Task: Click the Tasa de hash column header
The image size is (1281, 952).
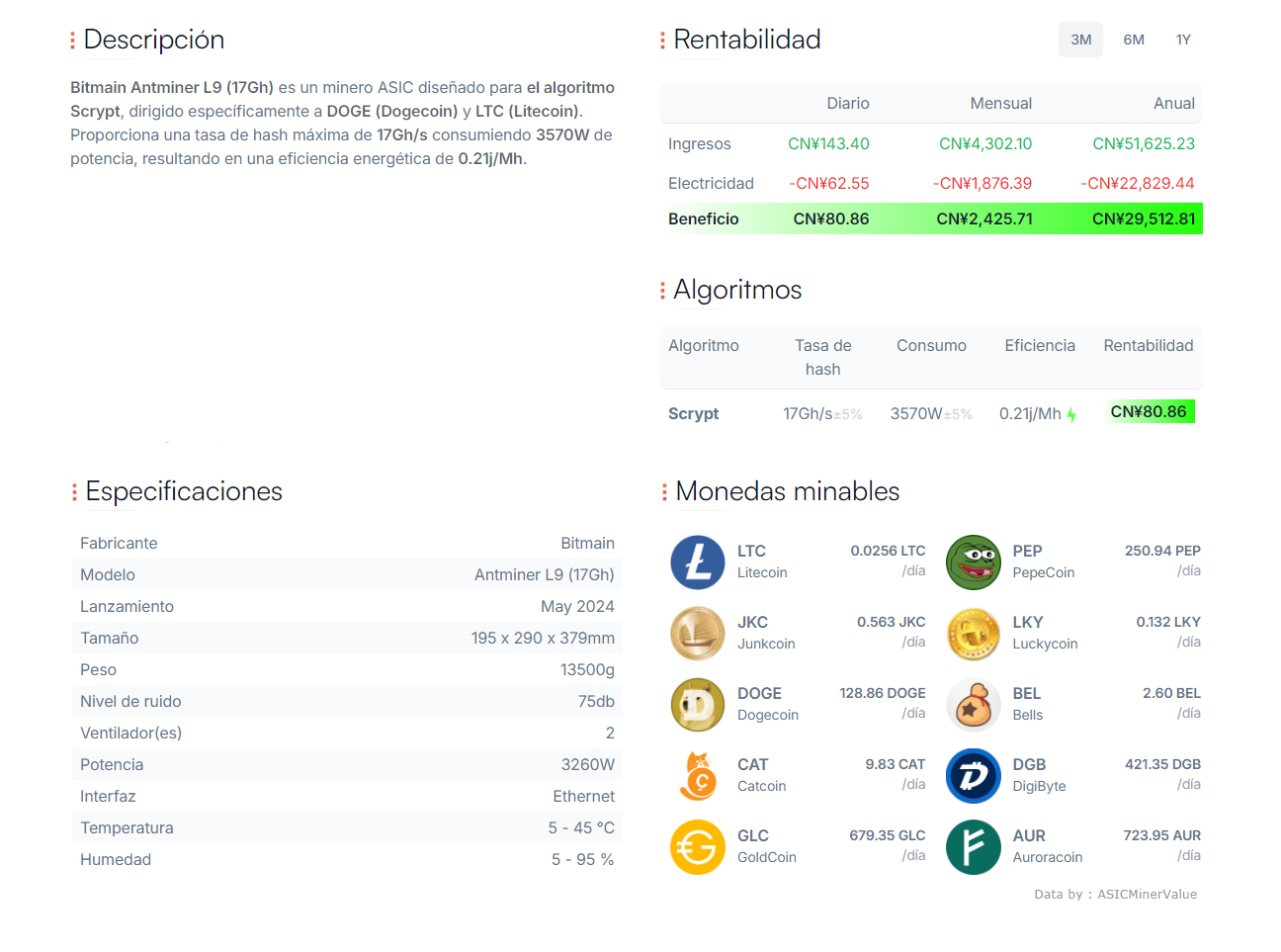Action: click(x=823, y=357)
